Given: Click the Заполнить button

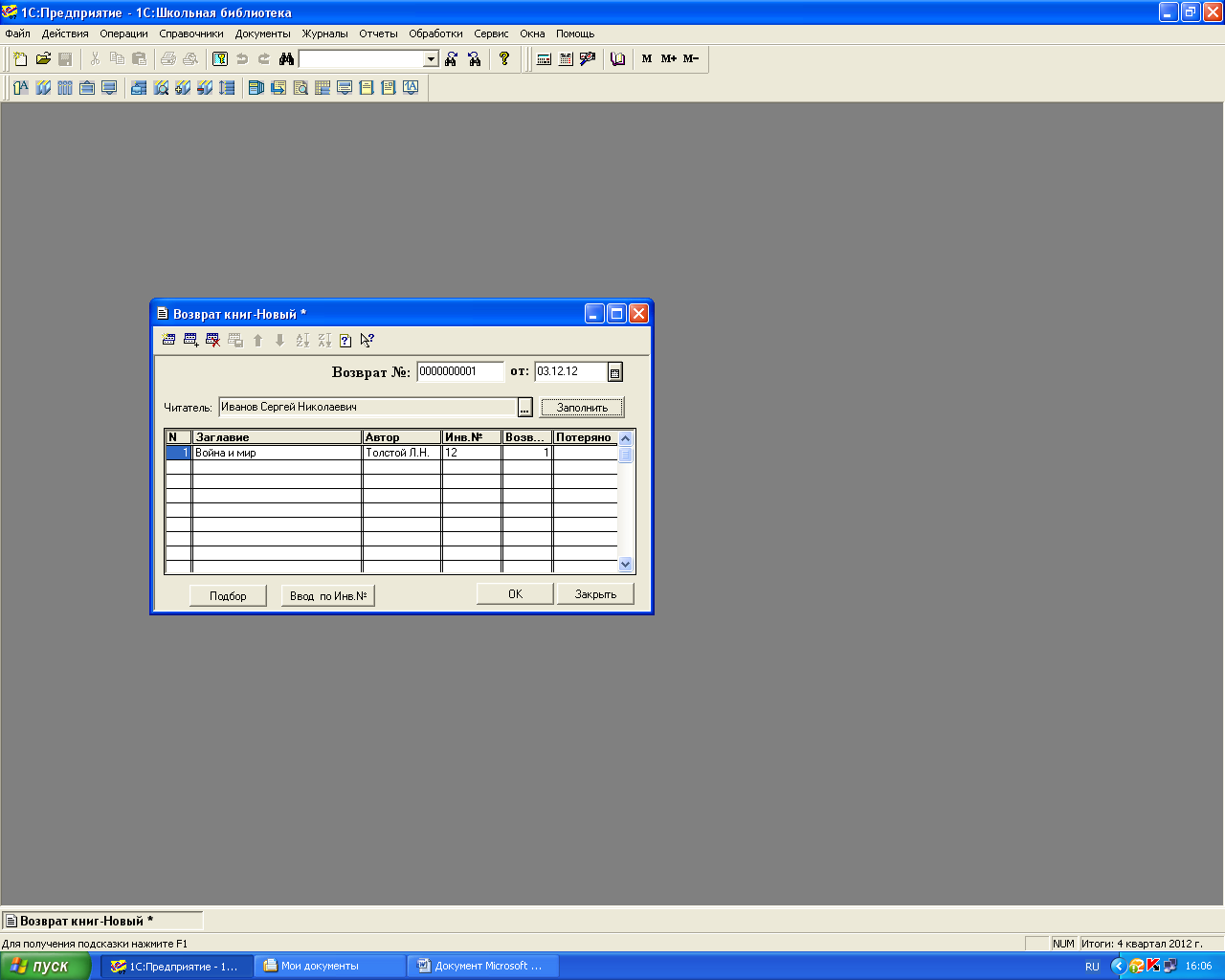Looking at the screenshot, I should pos(582,408).
